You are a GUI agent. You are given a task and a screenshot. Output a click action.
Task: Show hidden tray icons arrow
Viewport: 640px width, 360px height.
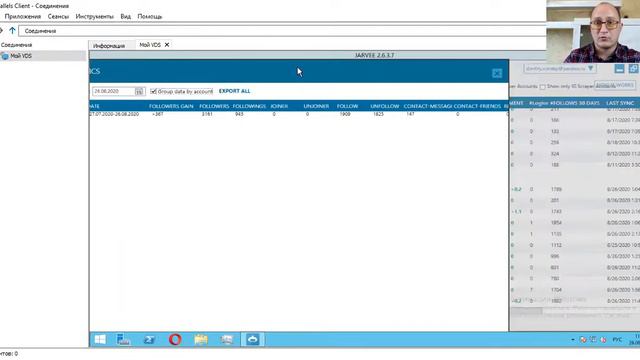(573, 340)
